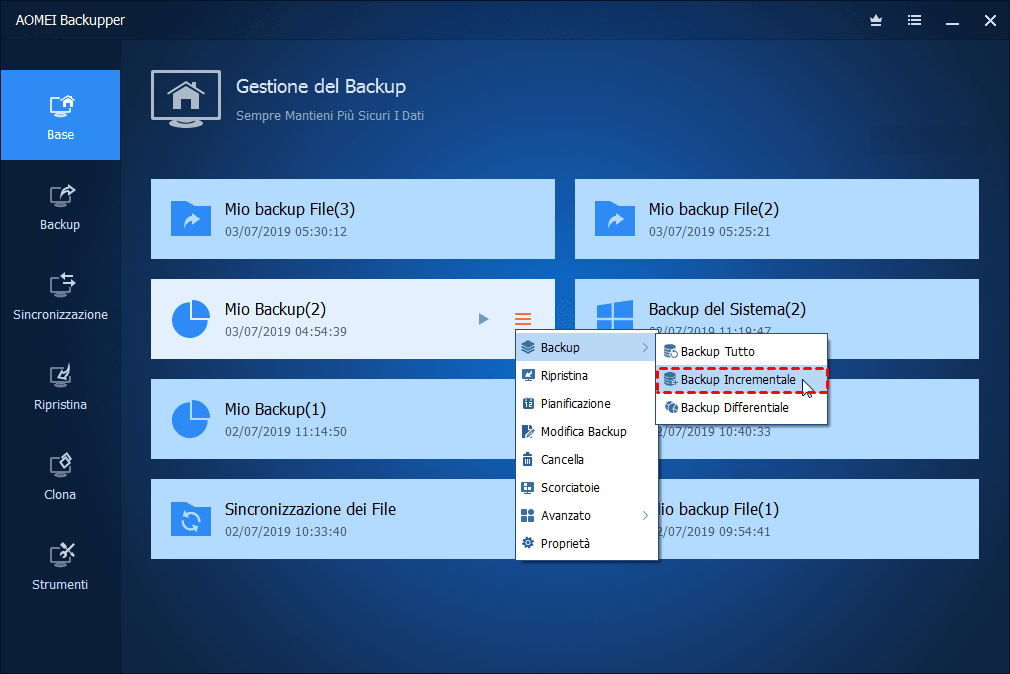Screen dimensions: 1010x674
Task: Click the Mio Backup(1) title
Action: (275, 409)
